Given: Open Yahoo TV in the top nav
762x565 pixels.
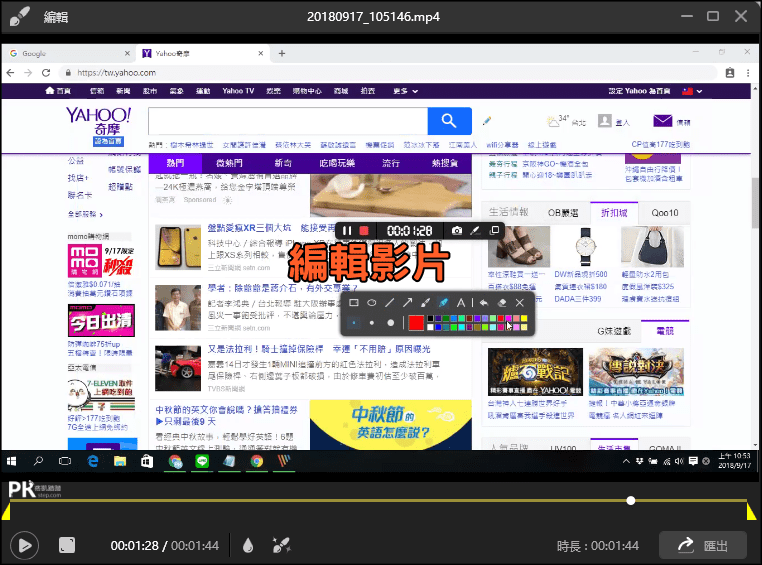Looking at the screenshot, I should (x=238, y=91).
